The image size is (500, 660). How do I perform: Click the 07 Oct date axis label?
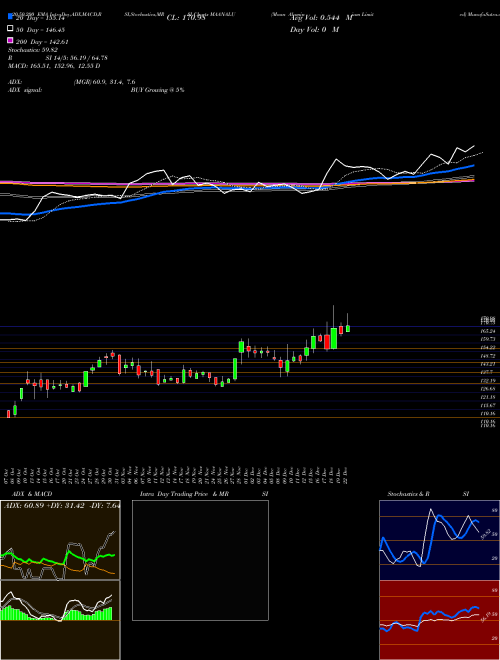(x=8, y=474)
